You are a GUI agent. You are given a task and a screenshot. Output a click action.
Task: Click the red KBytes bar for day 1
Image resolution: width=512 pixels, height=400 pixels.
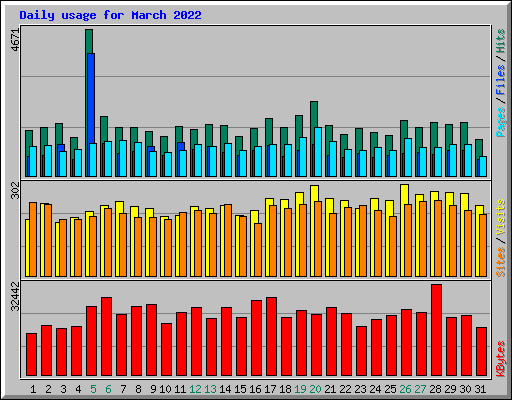[x=31, y=355]
